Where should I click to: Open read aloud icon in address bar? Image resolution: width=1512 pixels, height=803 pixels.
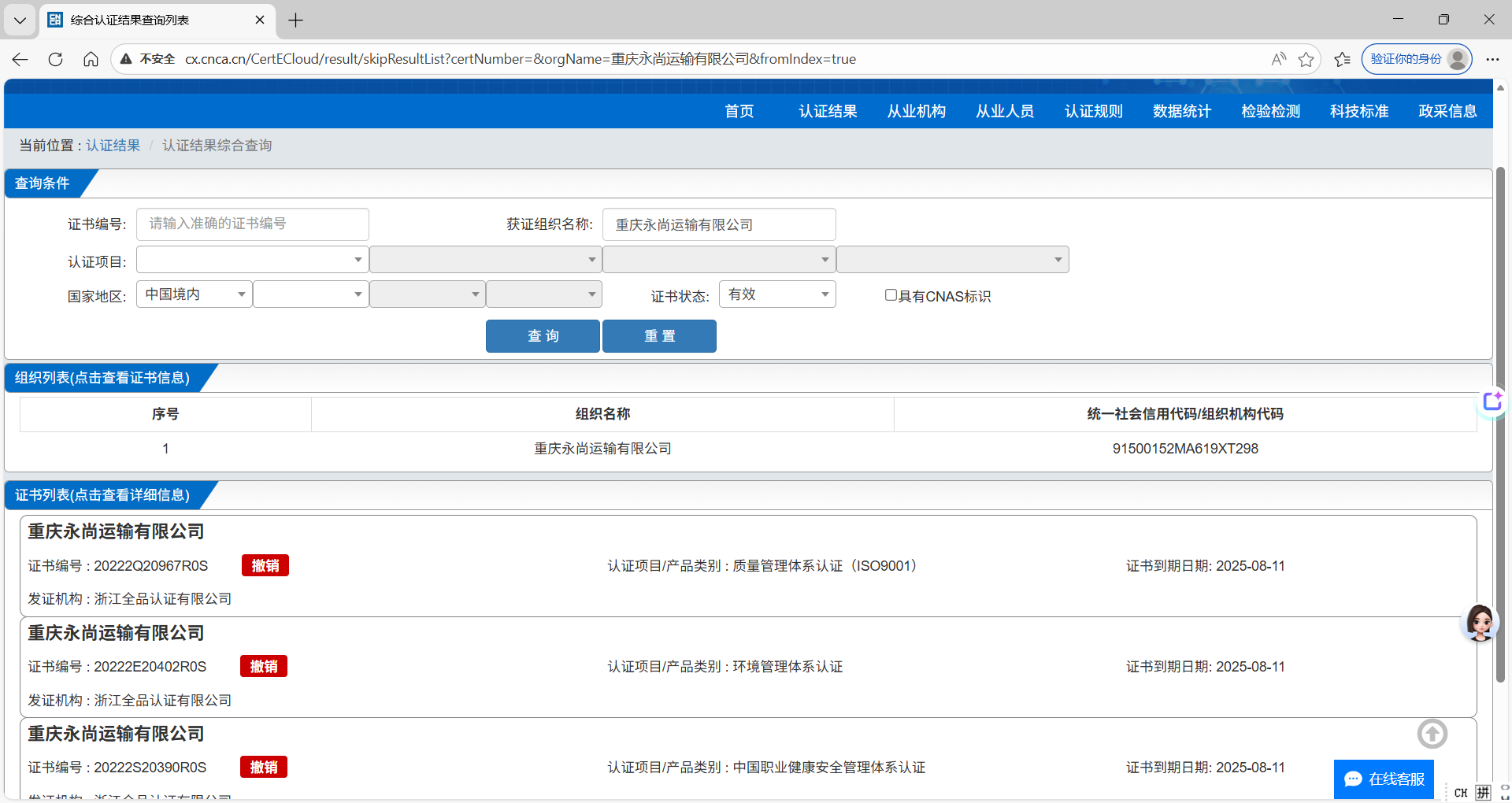coord(1278,59)
